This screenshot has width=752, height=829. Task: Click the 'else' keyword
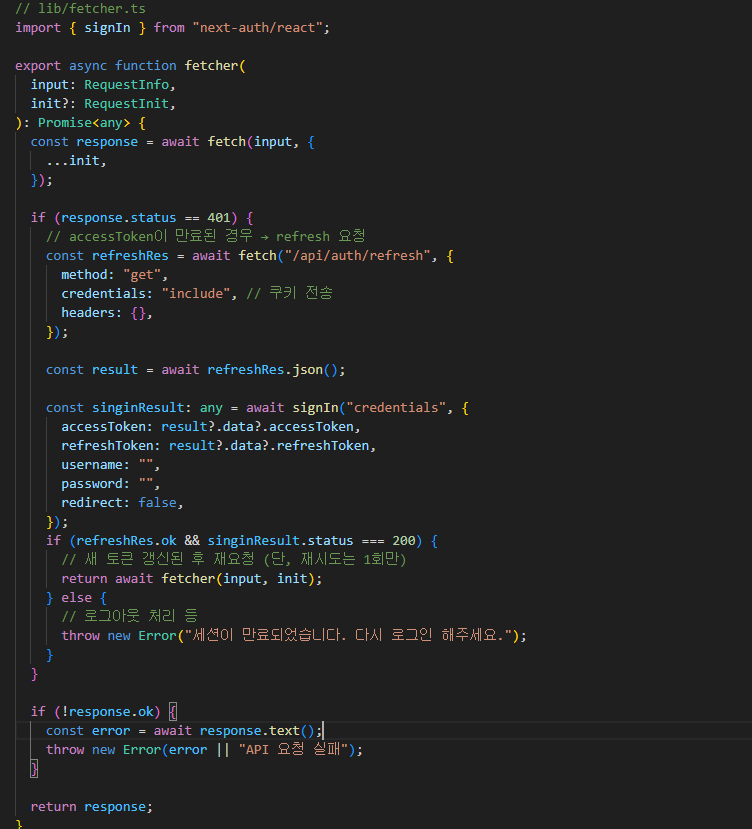pyautogui.click(x=77, y=598)
